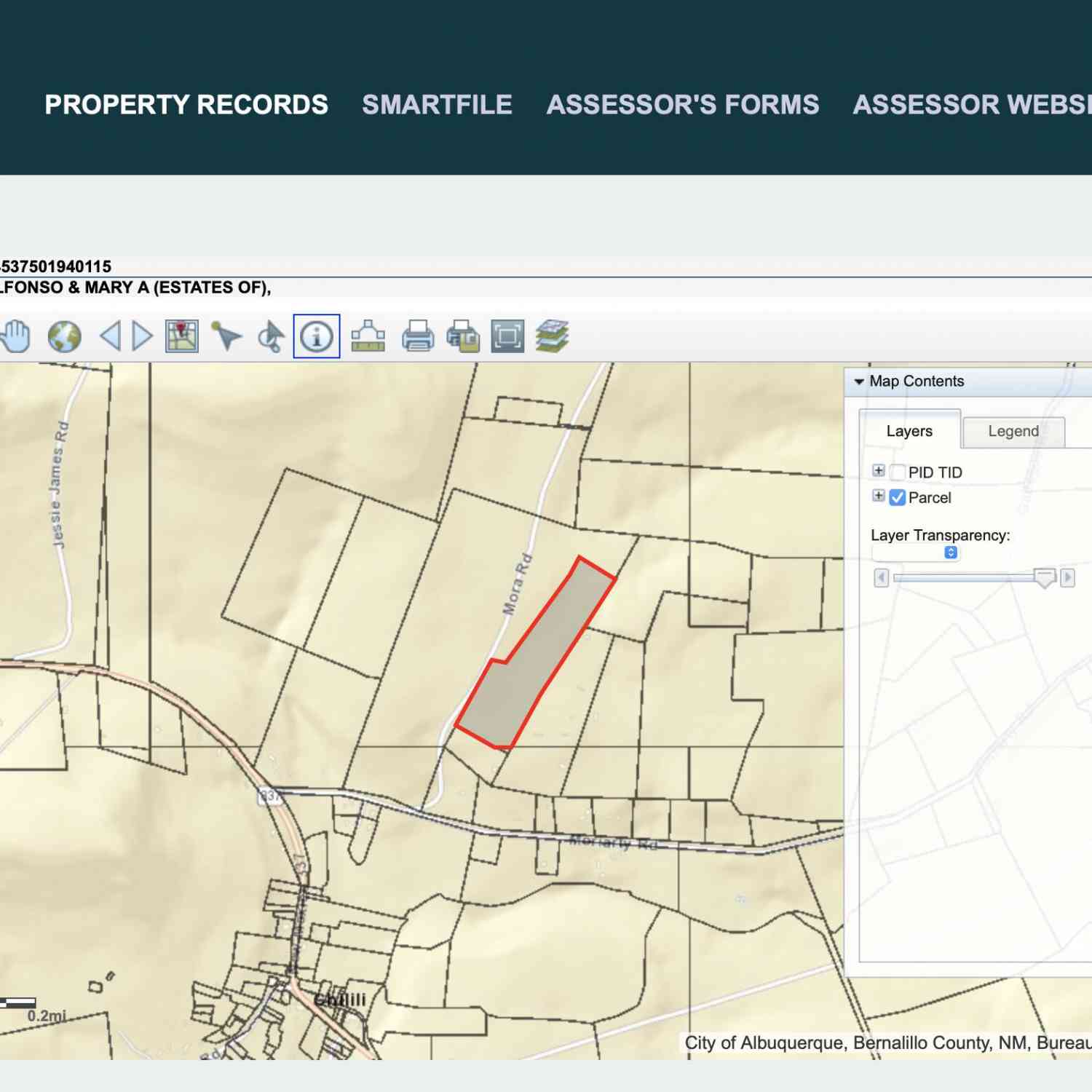Enable the PID TID layer checkbox
This screenshot has width=1092, height=1092.
click(898, 472)
